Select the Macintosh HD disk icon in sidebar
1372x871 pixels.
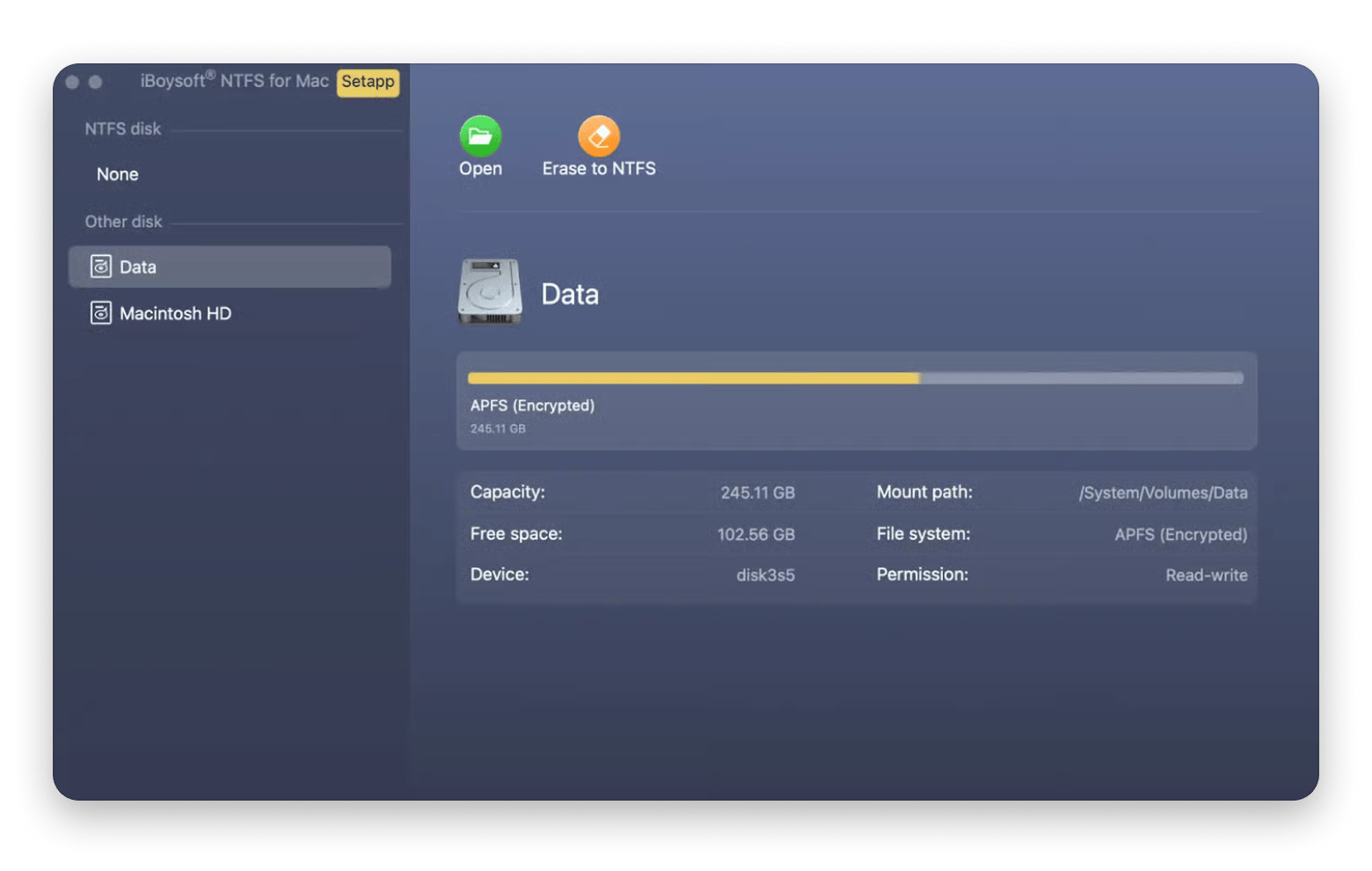point(101,313)
